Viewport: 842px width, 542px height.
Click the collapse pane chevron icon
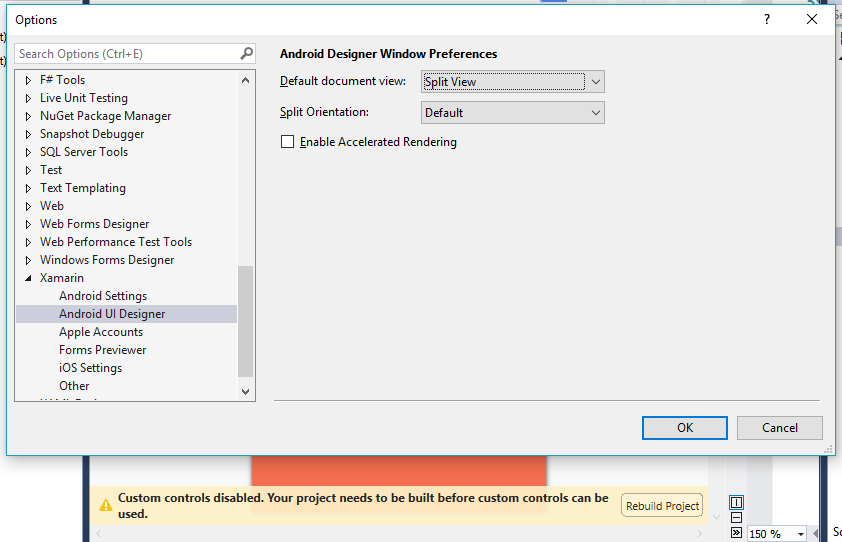(736, 533)
